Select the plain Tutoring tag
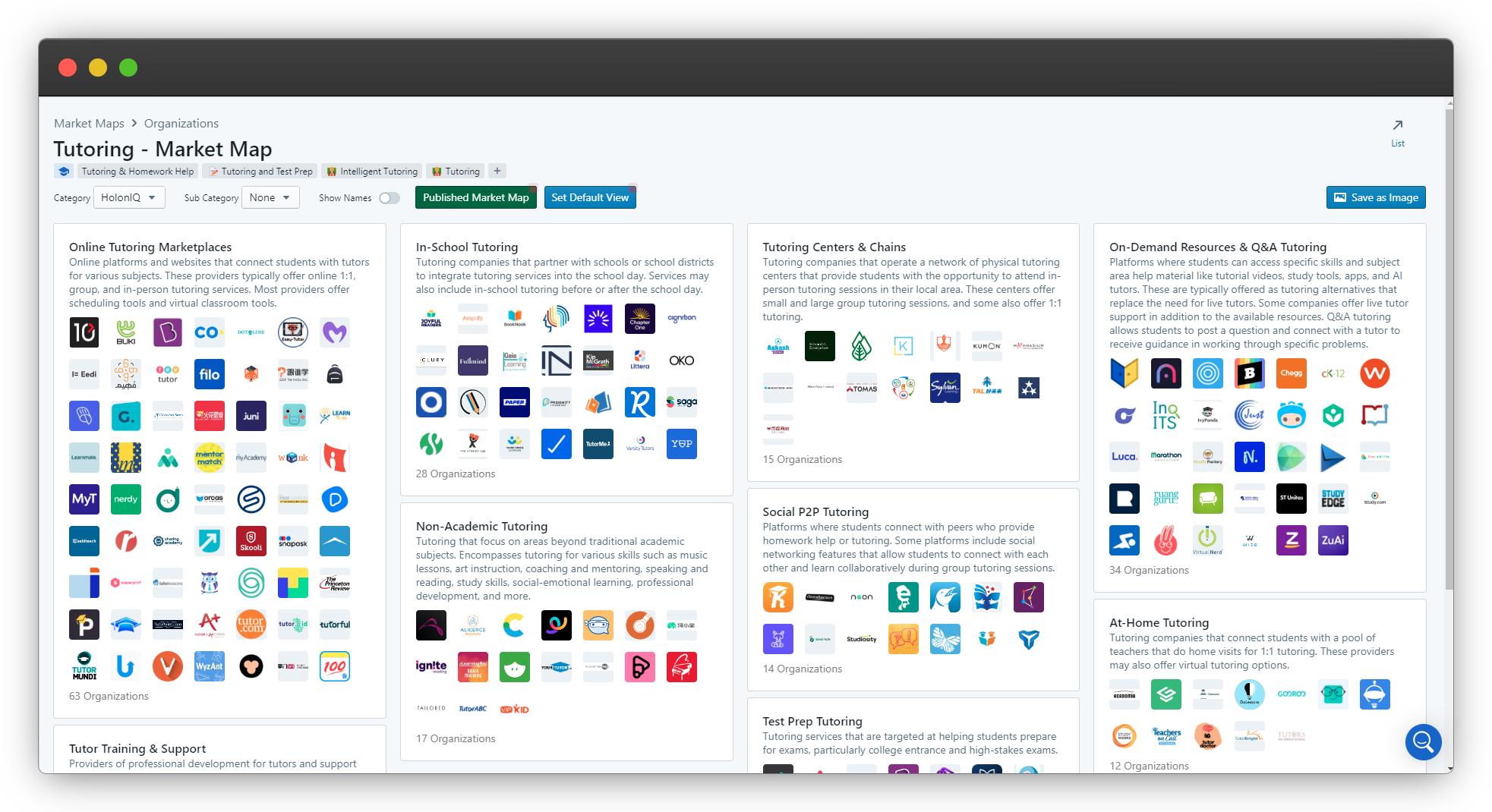 point(455,172)
